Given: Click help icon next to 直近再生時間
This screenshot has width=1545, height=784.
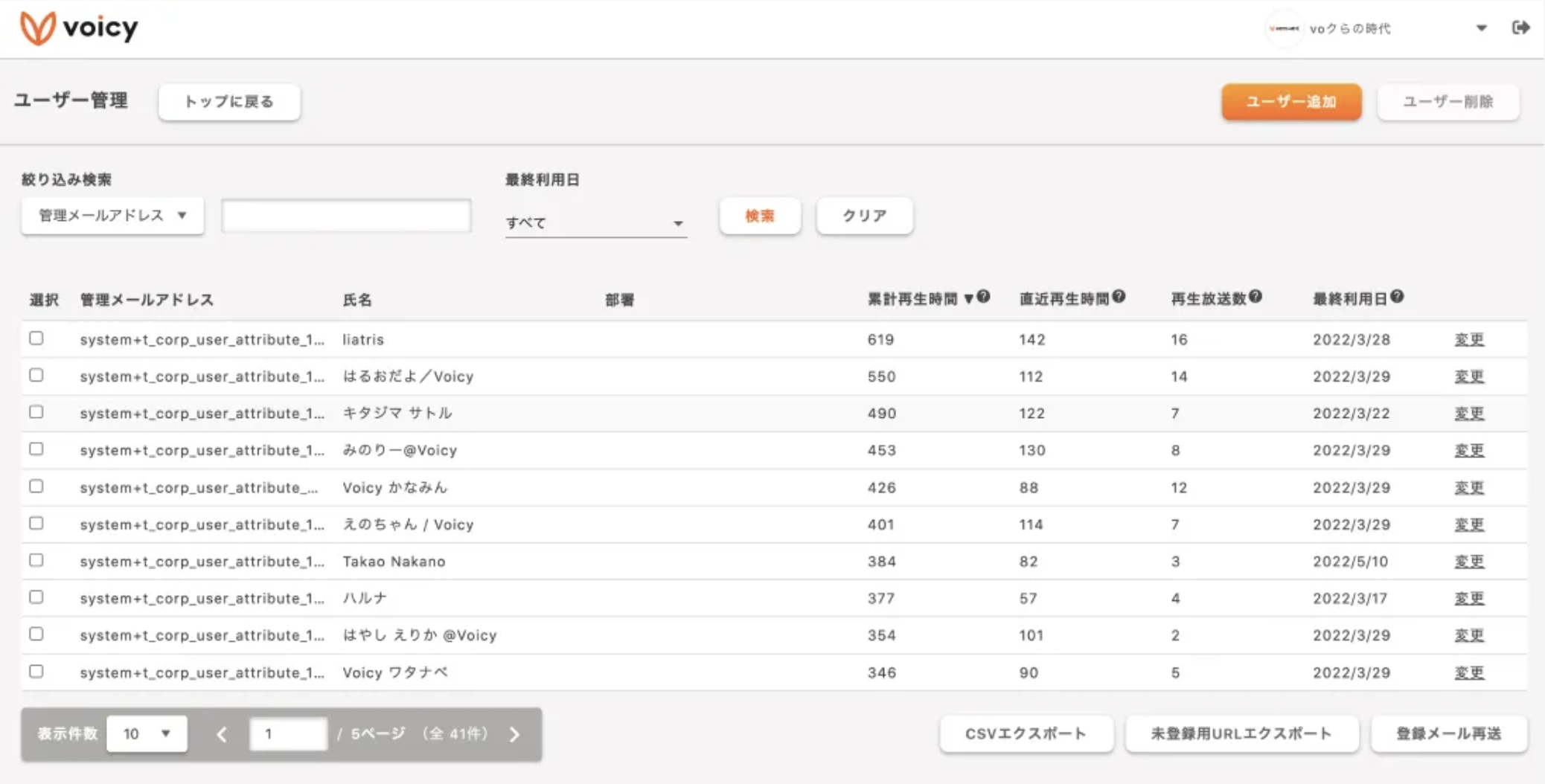Looking at the screenshot, I should [x=1119, y=297].
